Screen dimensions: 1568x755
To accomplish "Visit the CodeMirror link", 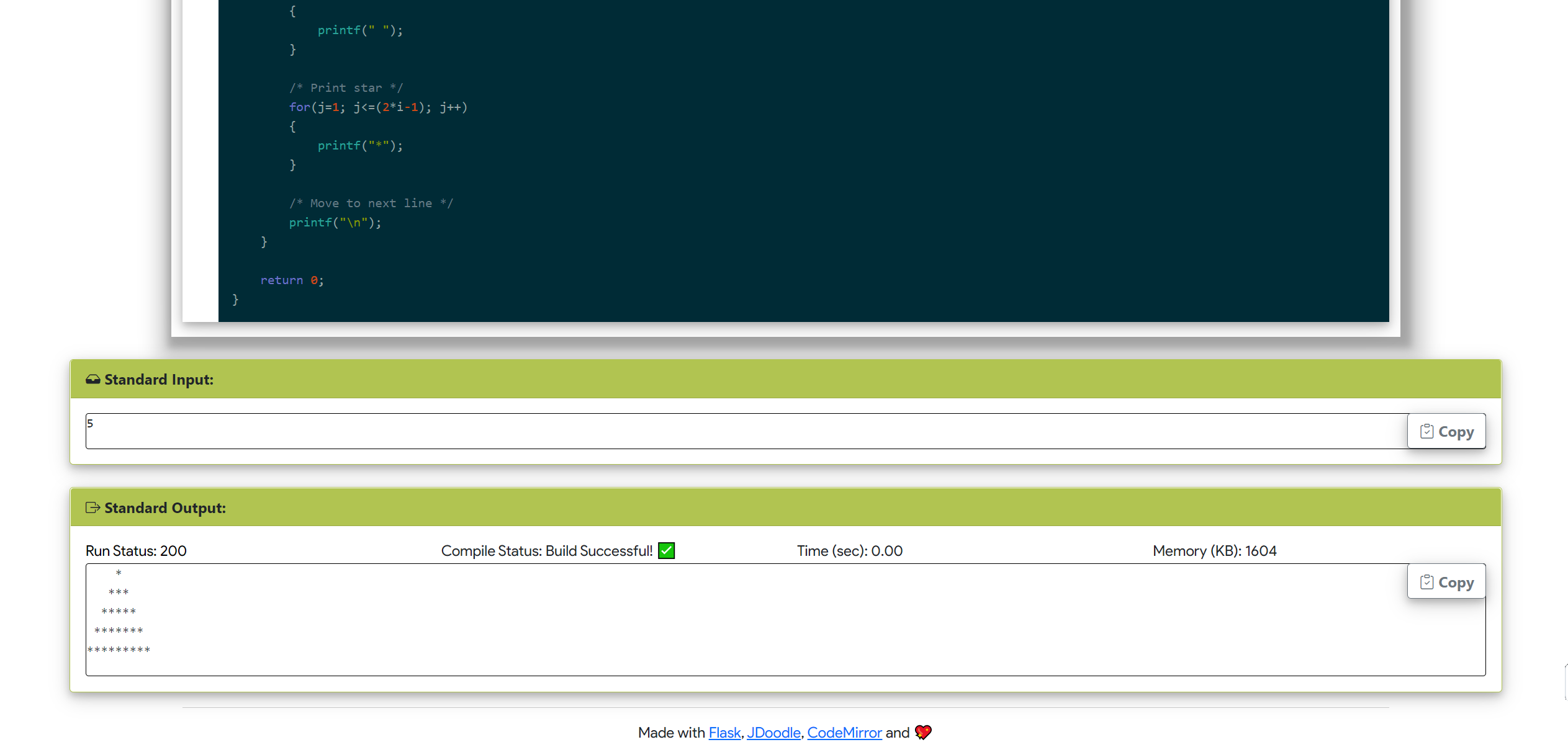I will (x=844, y=733).
